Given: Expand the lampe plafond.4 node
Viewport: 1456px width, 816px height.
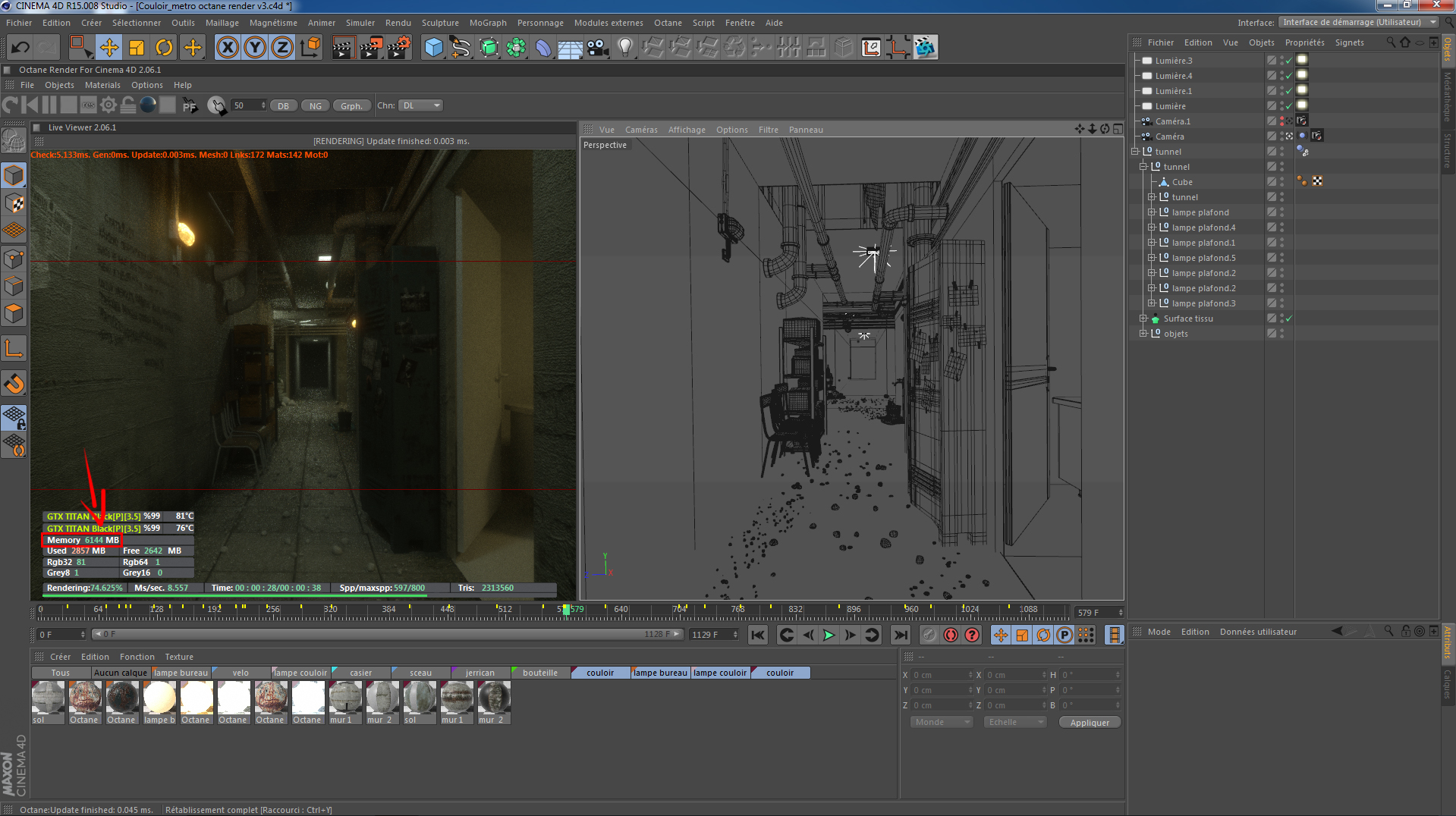Looking at the screenshot, I should [1151, 228].
